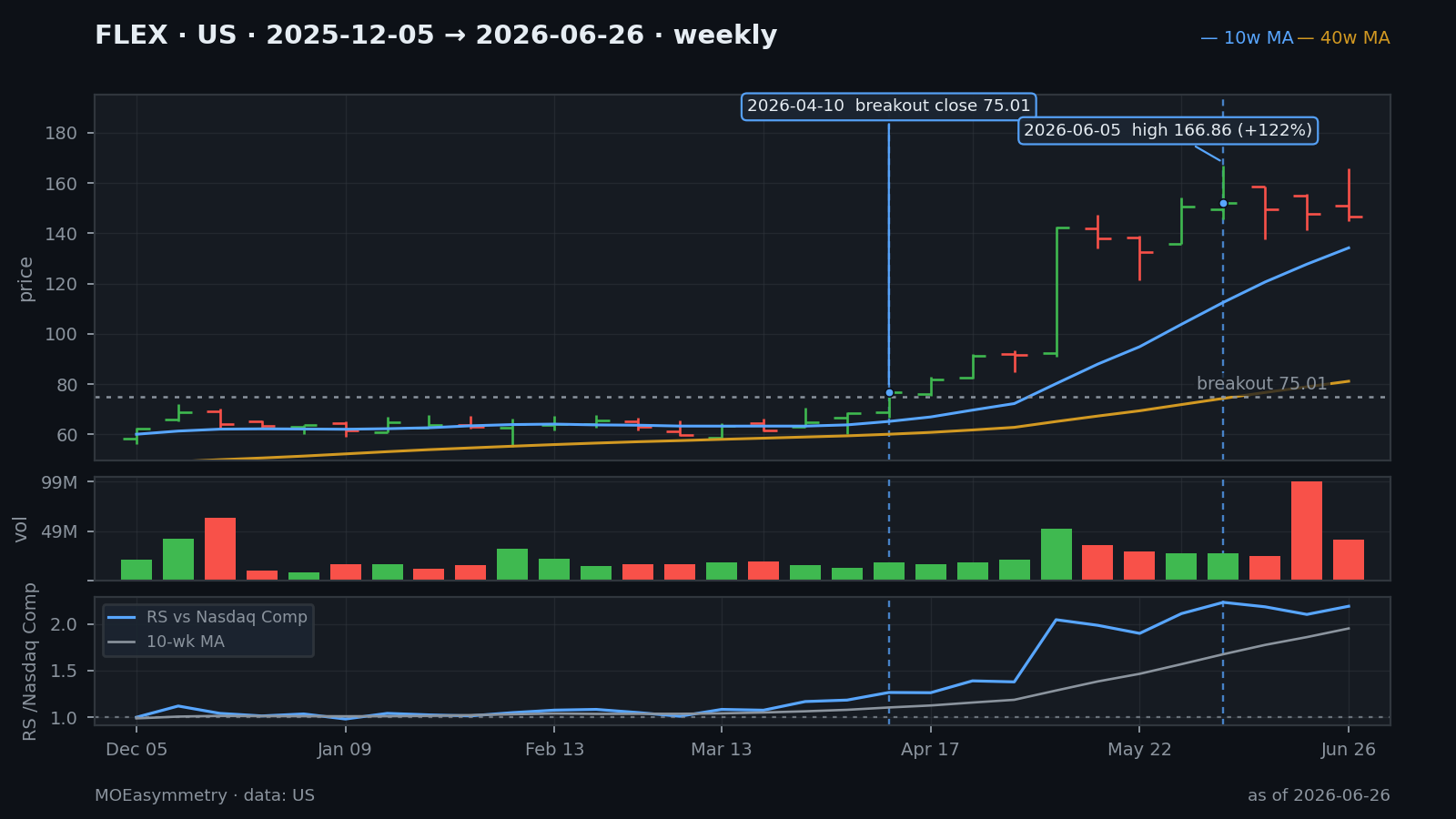
Task: Click the 'Jun 26' x-axis label
Action: 1349,750
